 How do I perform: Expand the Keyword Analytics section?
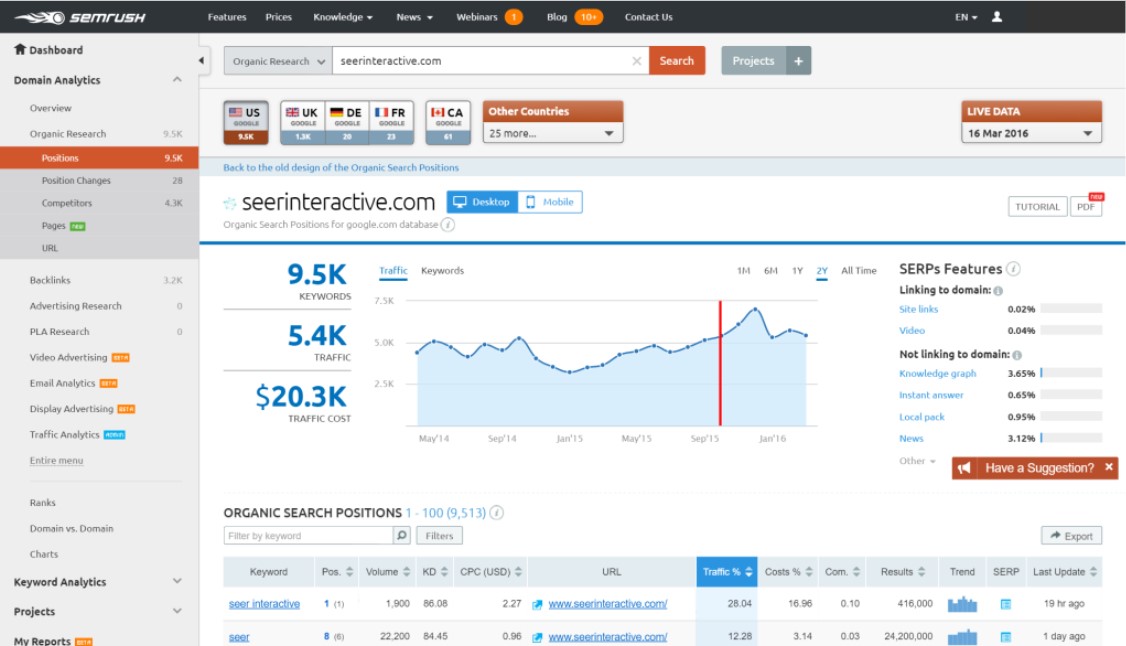click(x=177, y=581)
